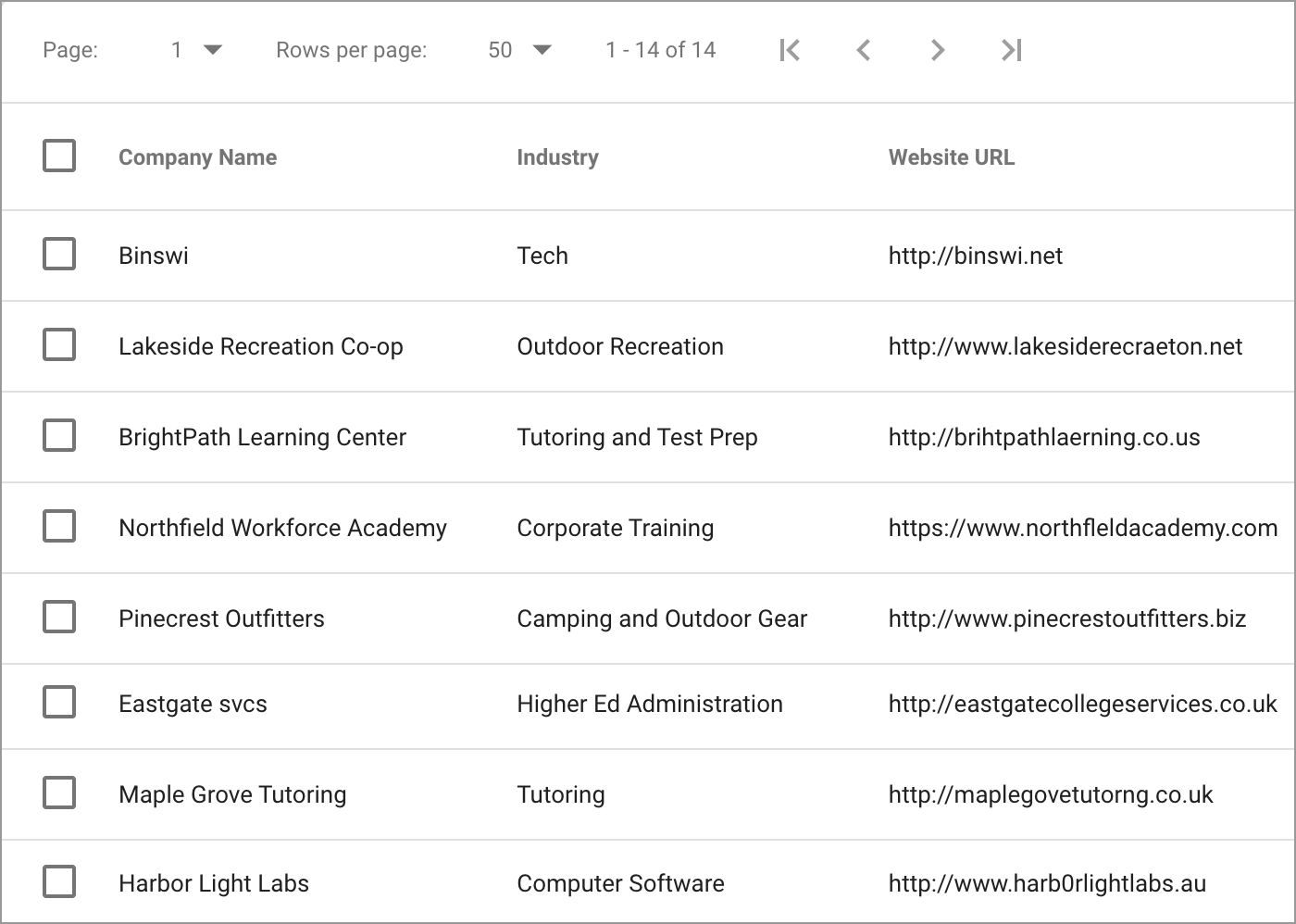Go to the next page arrow
The width and height of the screenshot is (1296, 924).
pyautogui.click(x=938, y=50)
